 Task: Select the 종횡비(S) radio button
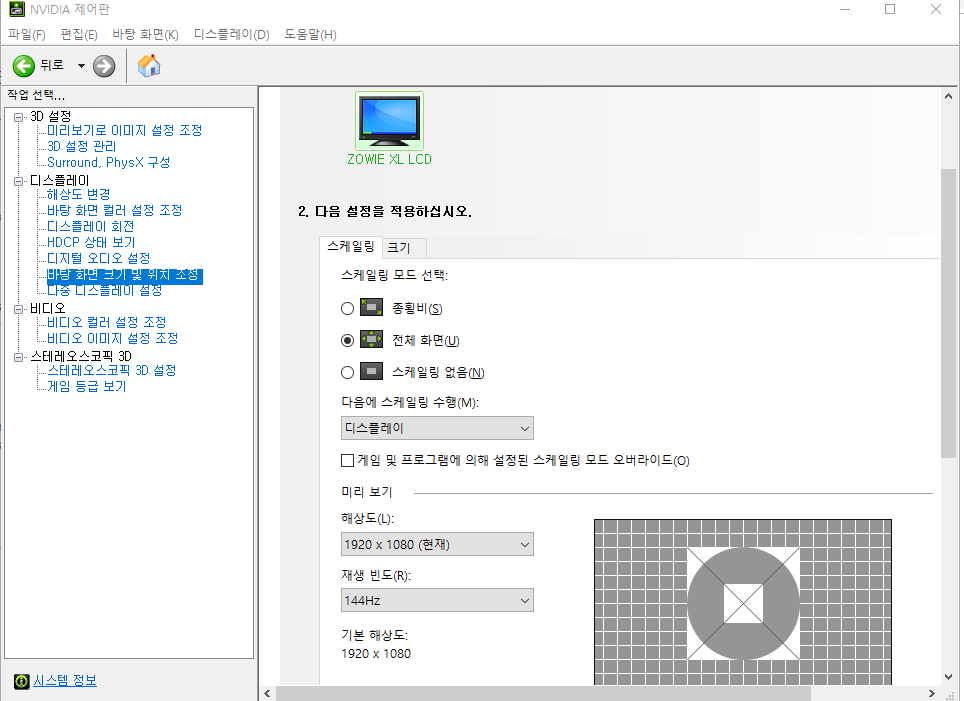(347, 308)
